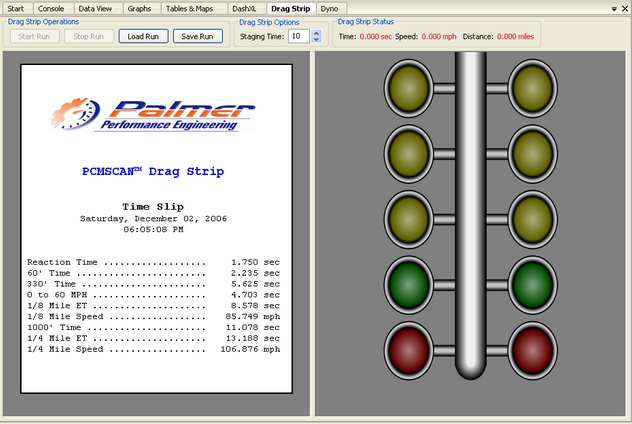Open the tab list dropdown arrow at top right

[614, 9]
